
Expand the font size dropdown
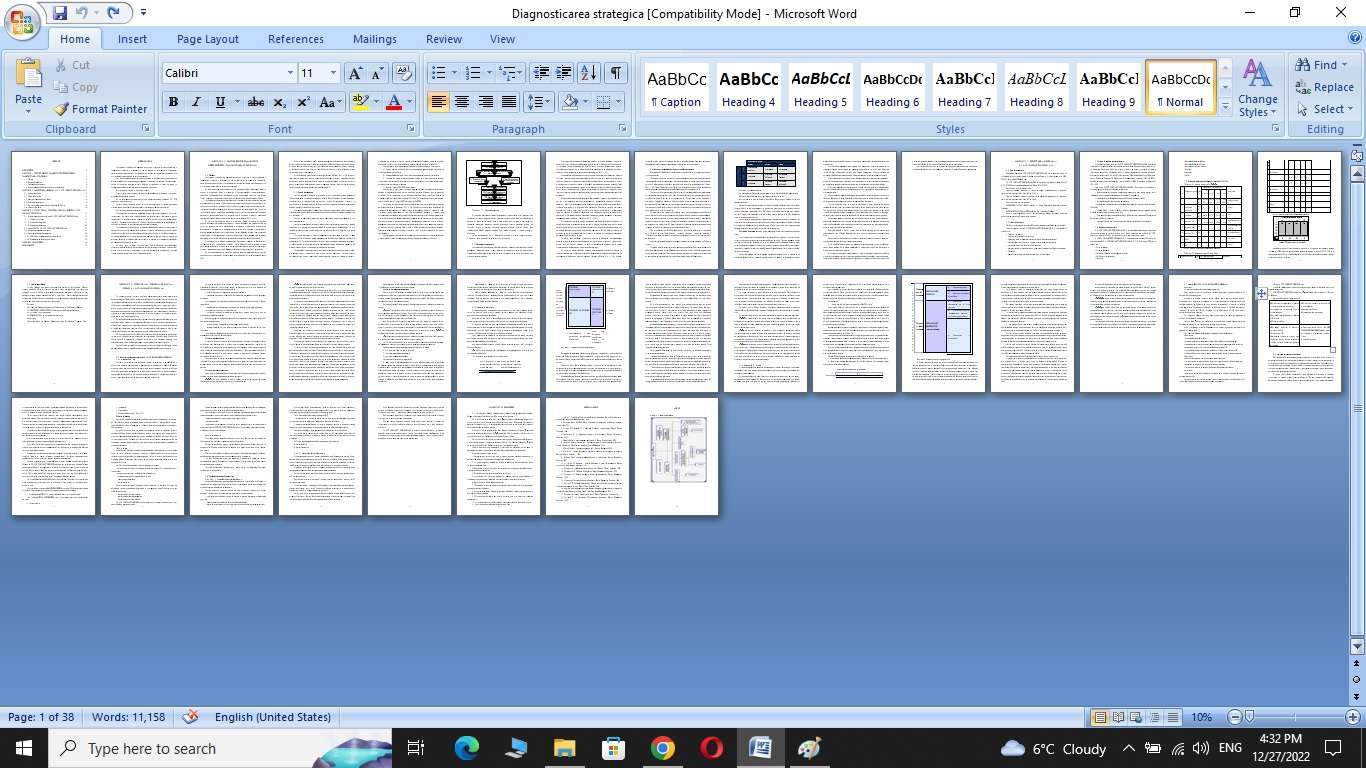[333, 73]
